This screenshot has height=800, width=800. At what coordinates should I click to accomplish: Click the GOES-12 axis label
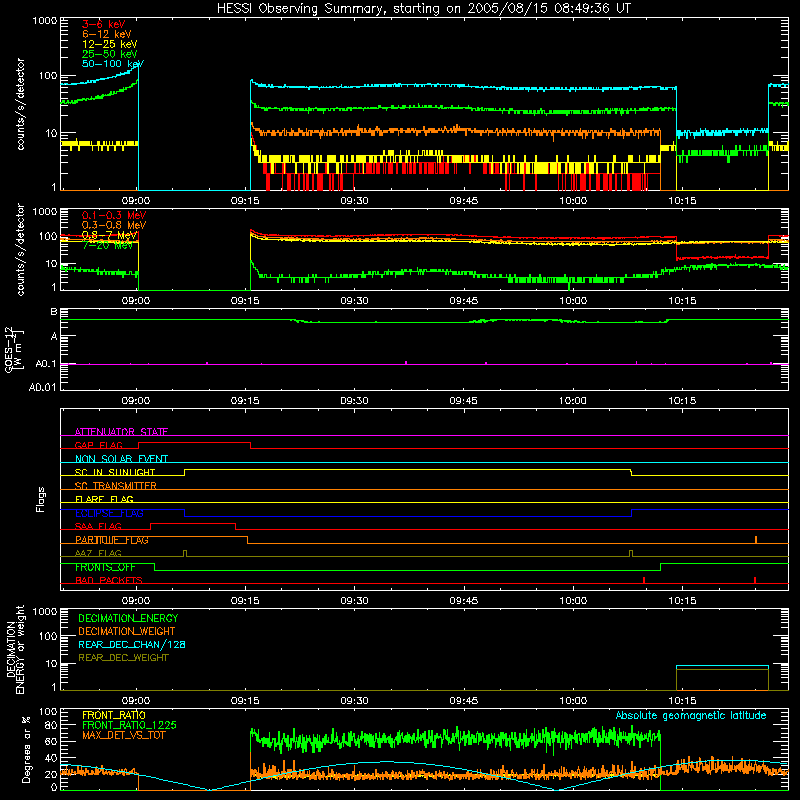point(13,350)
